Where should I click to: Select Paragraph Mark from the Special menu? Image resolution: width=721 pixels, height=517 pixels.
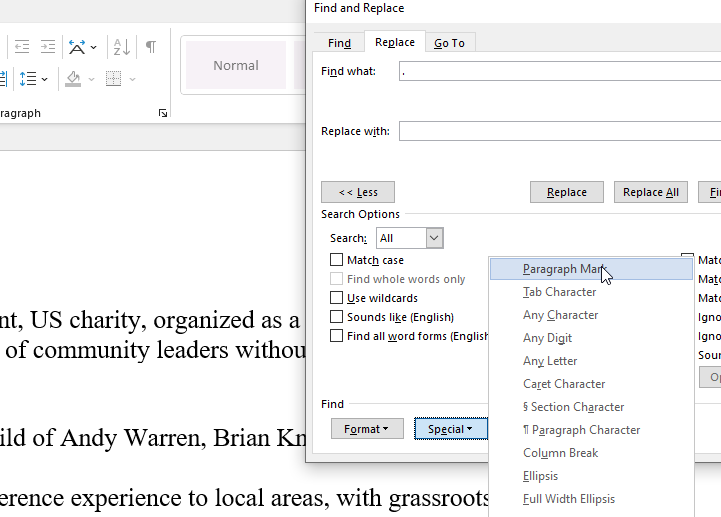[x=564, y=269]
